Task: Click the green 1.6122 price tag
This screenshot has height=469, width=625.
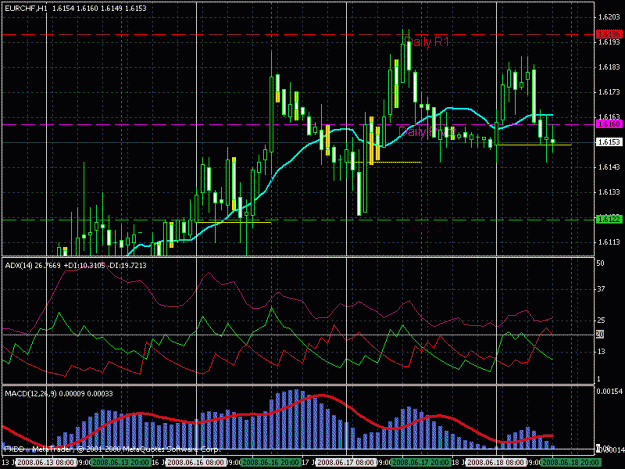Action: [609, 220]
